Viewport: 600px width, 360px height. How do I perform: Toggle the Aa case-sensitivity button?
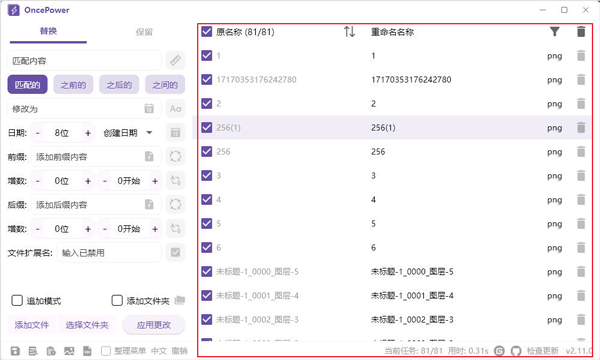(175, 109)
